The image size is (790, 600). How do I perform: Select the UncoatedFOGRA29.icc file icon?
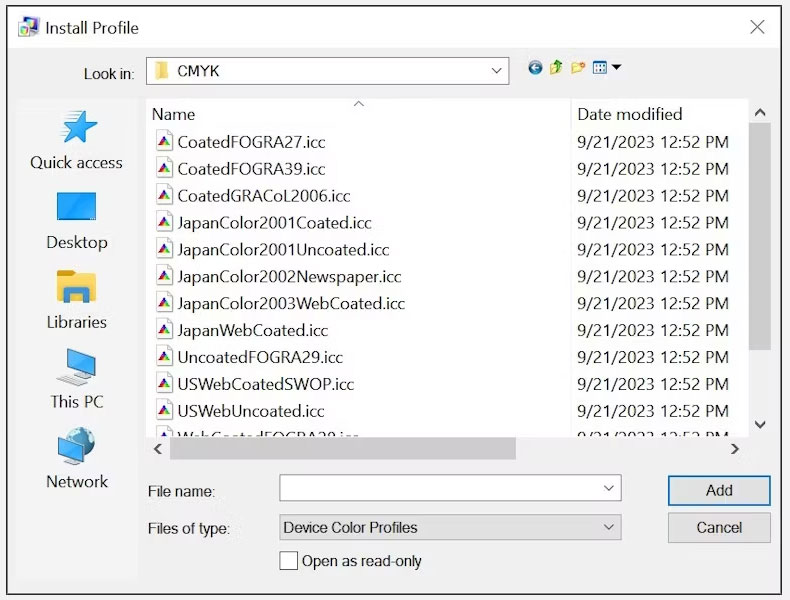tap(164, 357)
